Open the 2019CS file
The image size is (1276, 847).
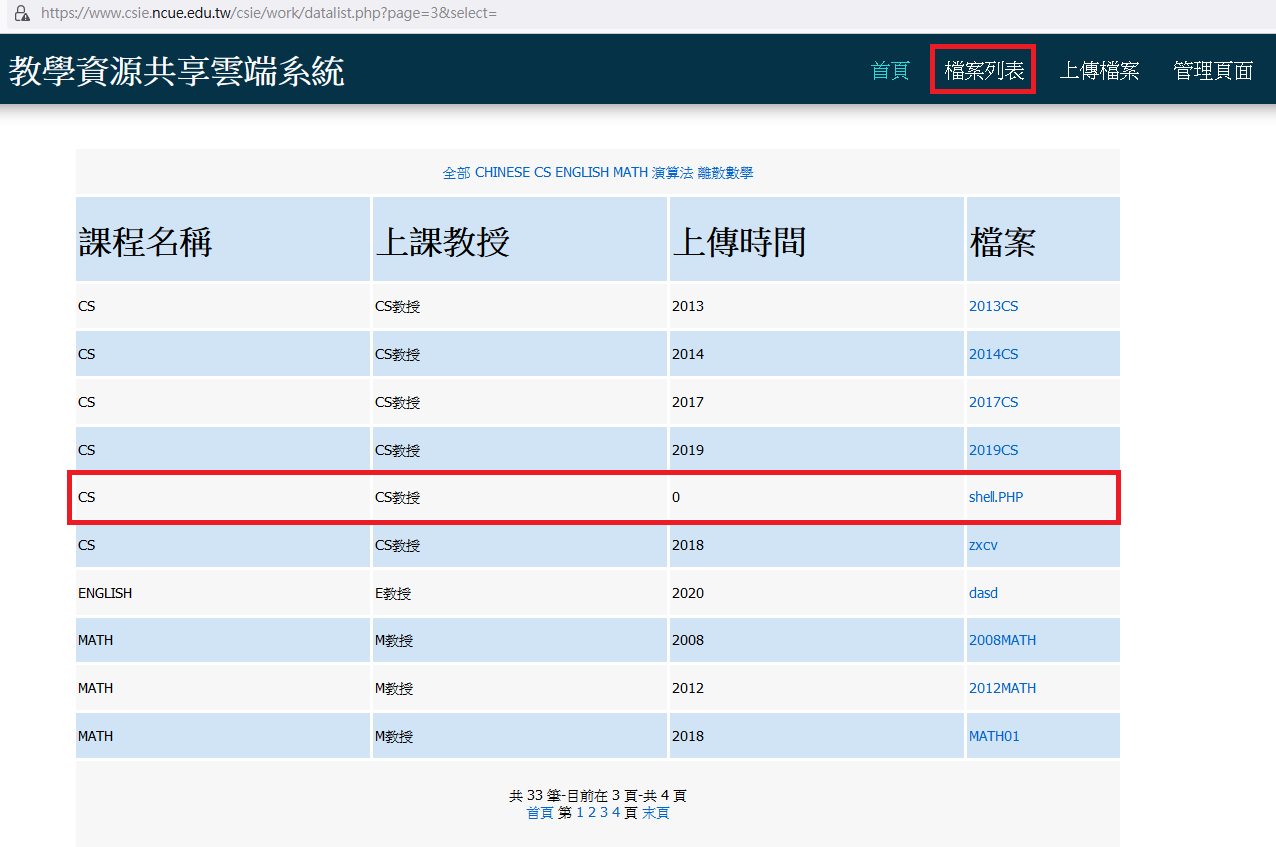tap(993, 450)
